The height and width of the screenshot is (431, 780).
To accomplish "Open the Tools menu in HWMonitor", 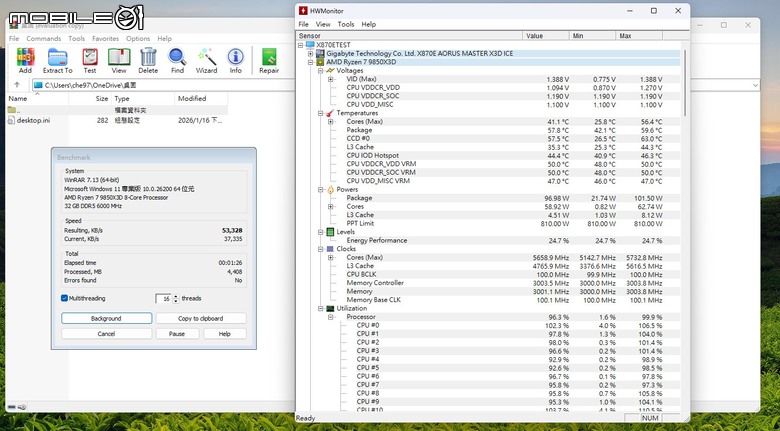I will [x=346, y=24].
